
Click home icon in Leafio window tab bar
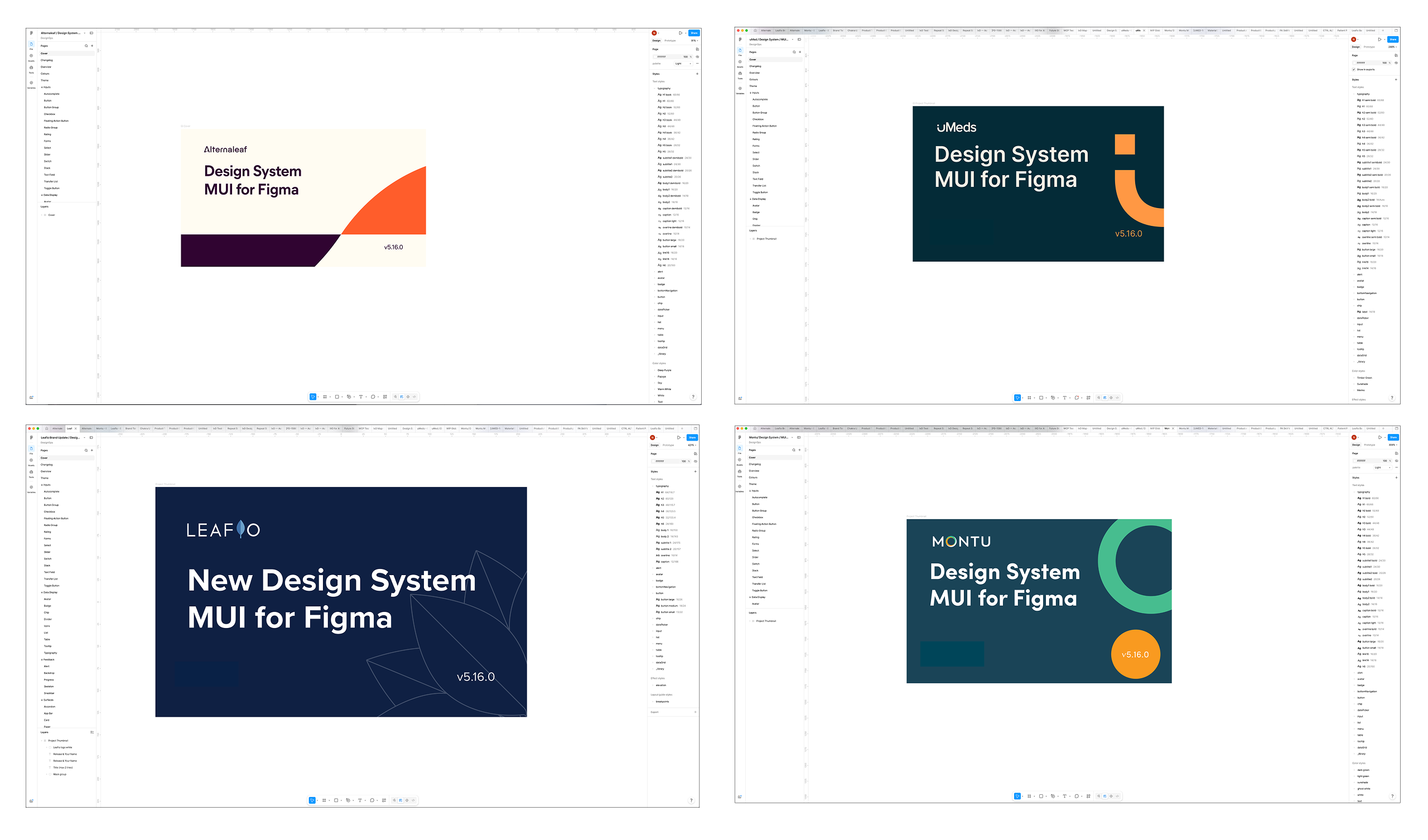pyautogui.click(x=46, y=428)
